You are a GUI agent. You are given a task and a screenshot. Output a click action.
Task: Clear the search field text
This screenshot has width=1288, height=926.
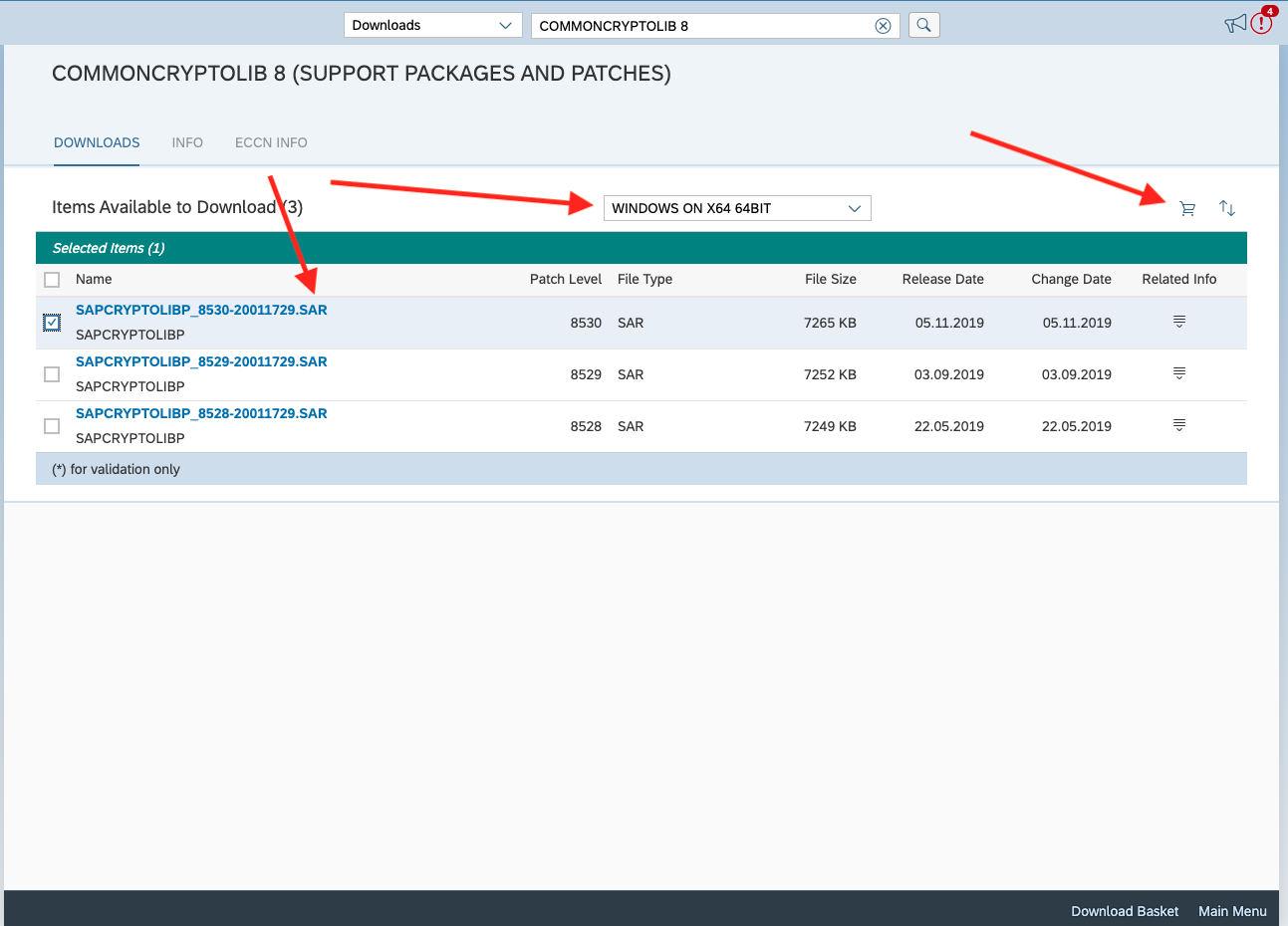[x=883, y=26]
